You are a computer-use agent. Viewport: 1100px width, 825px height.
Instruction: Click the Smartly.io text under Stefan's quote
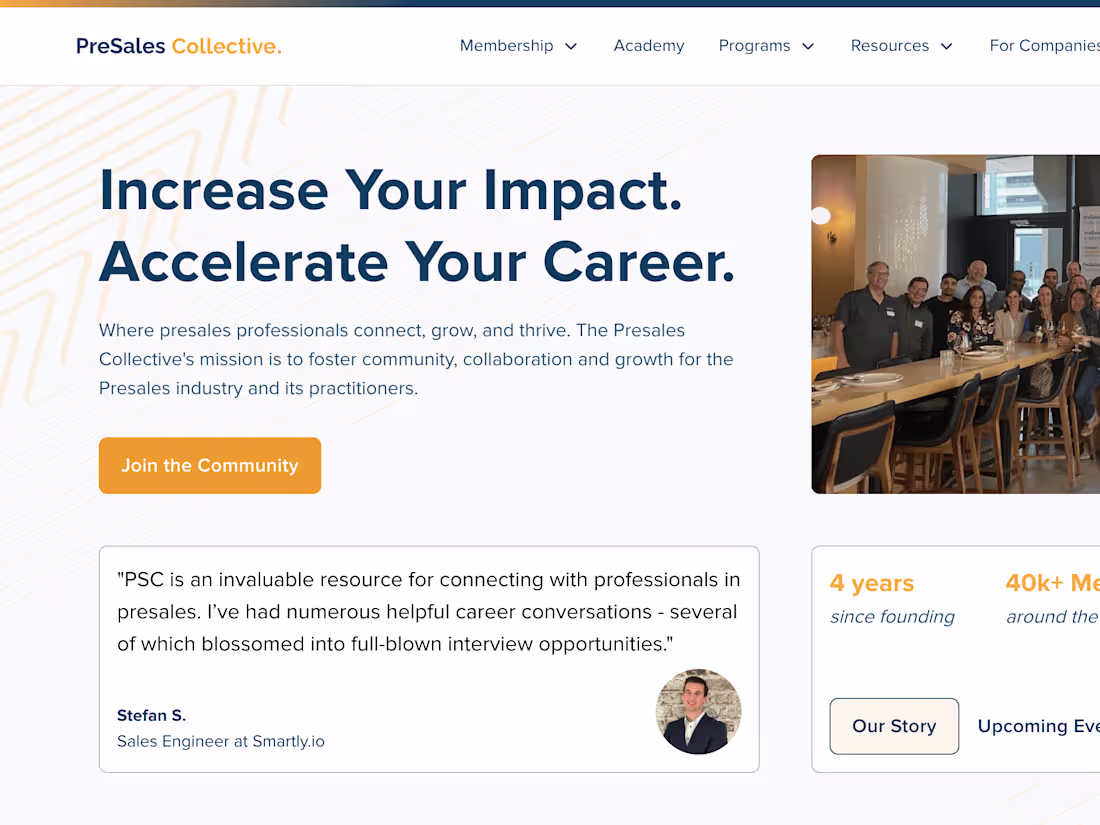click(x=289, y=741)
